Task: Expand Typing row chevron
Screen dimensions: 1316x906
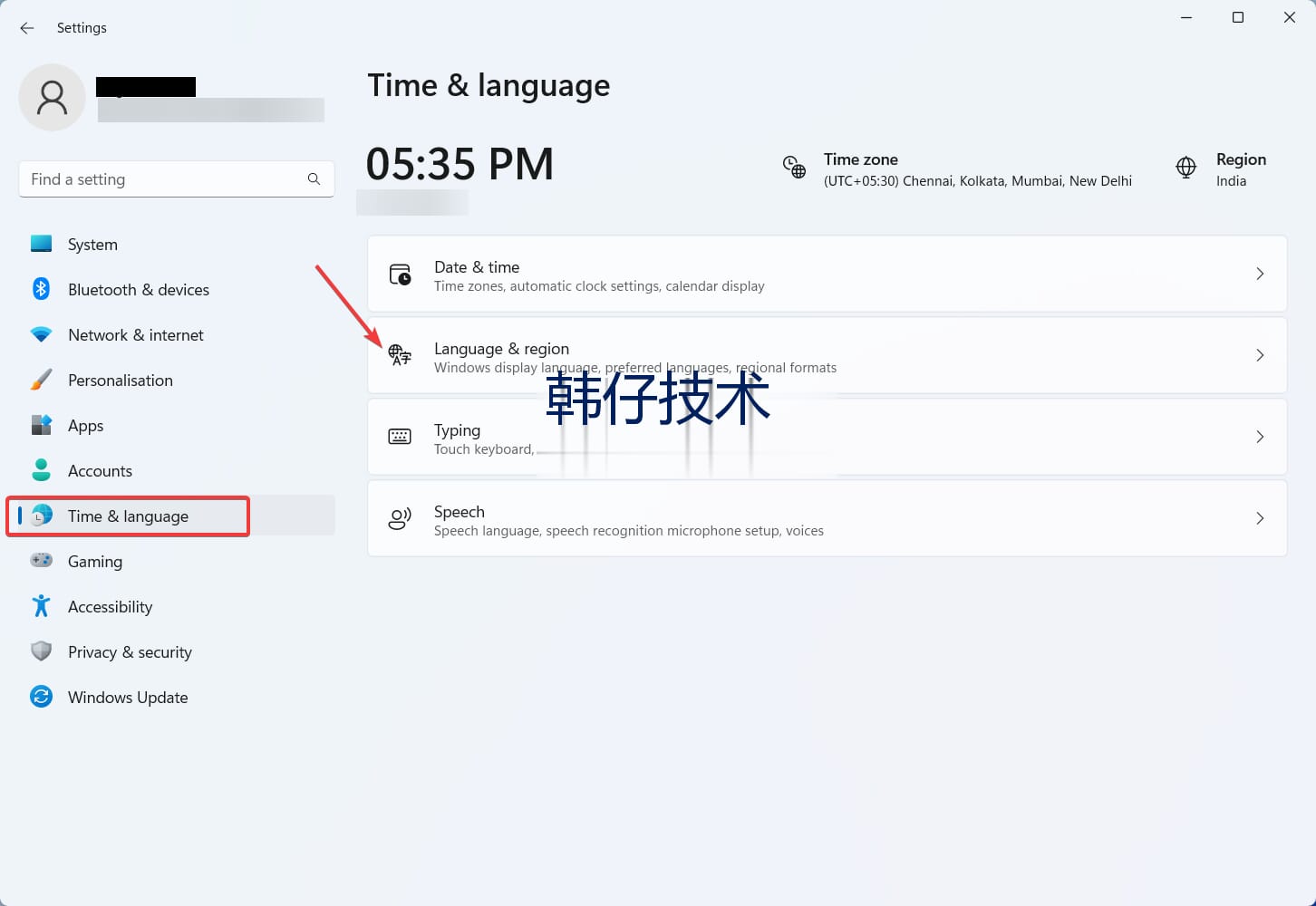Action: [x=1260, y=437]
